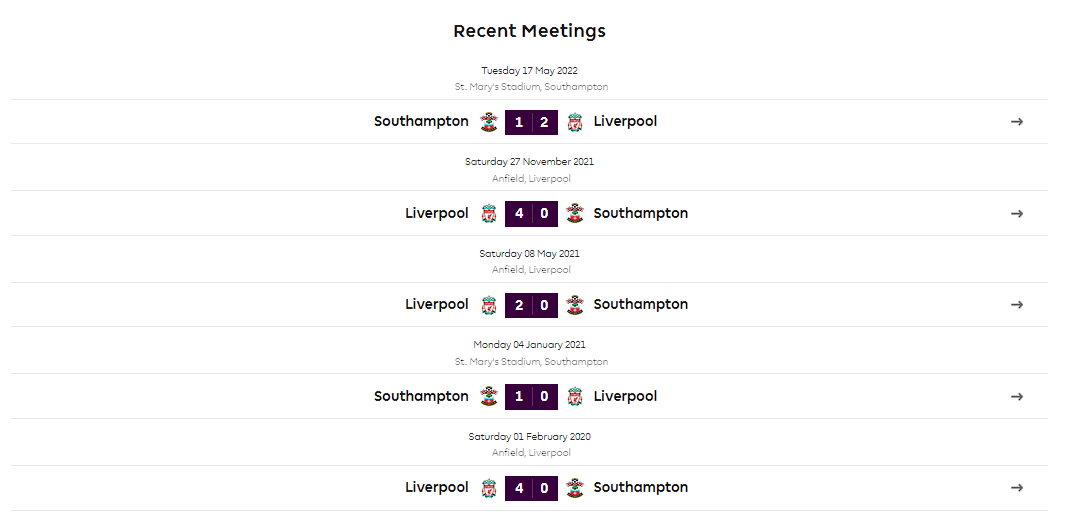1074x528 pixels.
Task: Open the arrow beside the 08 May 2021 fixture
Action: point(1016,305)
